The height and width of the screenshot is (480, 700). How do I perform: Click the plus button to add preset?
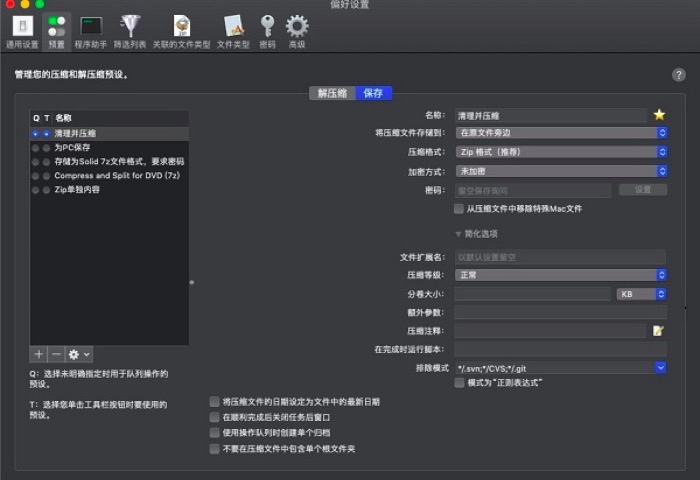coord(38,354)
